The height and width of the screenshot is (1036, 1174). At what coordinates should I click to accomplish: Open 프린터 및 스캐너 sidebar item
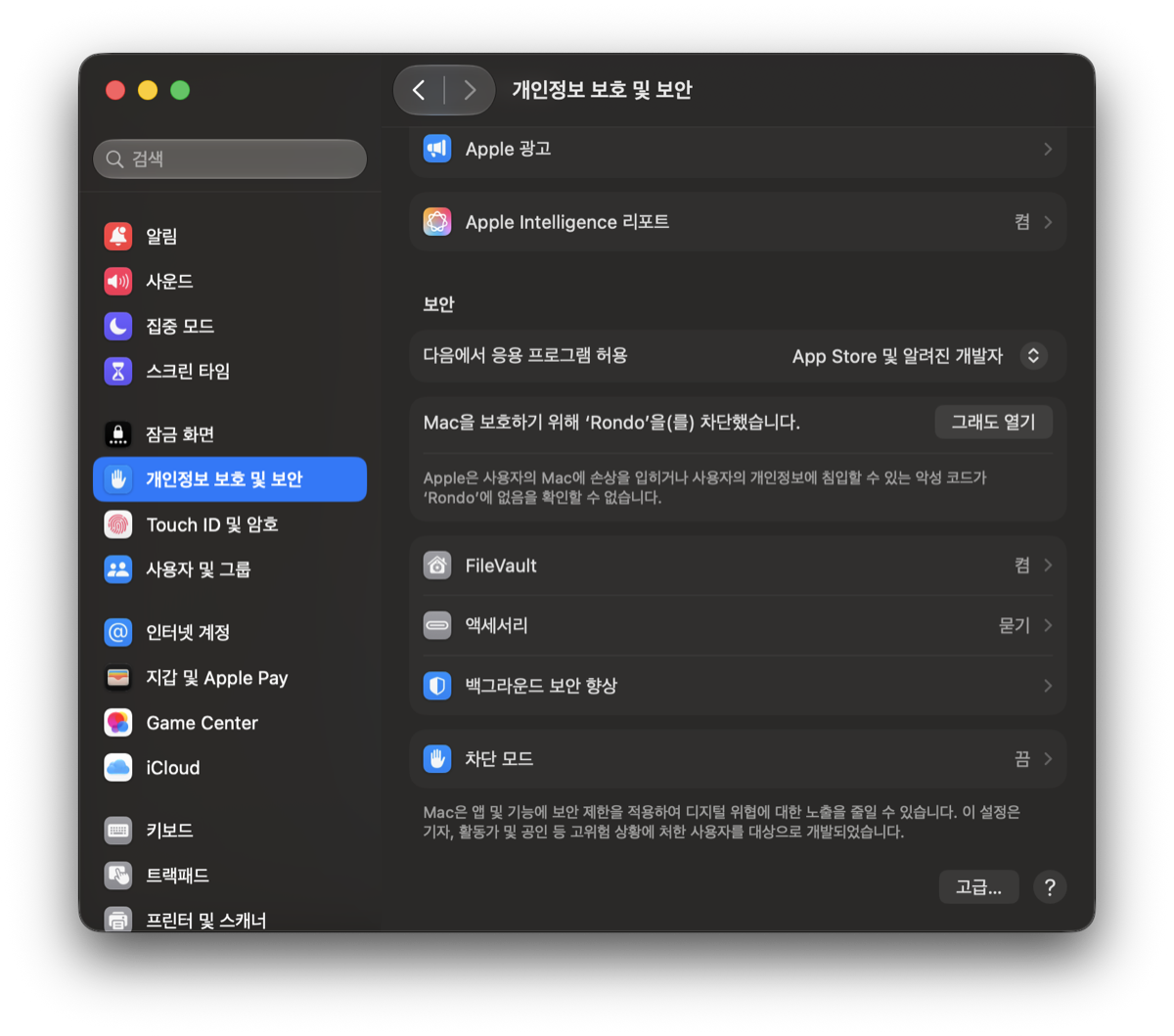[230, 918]
